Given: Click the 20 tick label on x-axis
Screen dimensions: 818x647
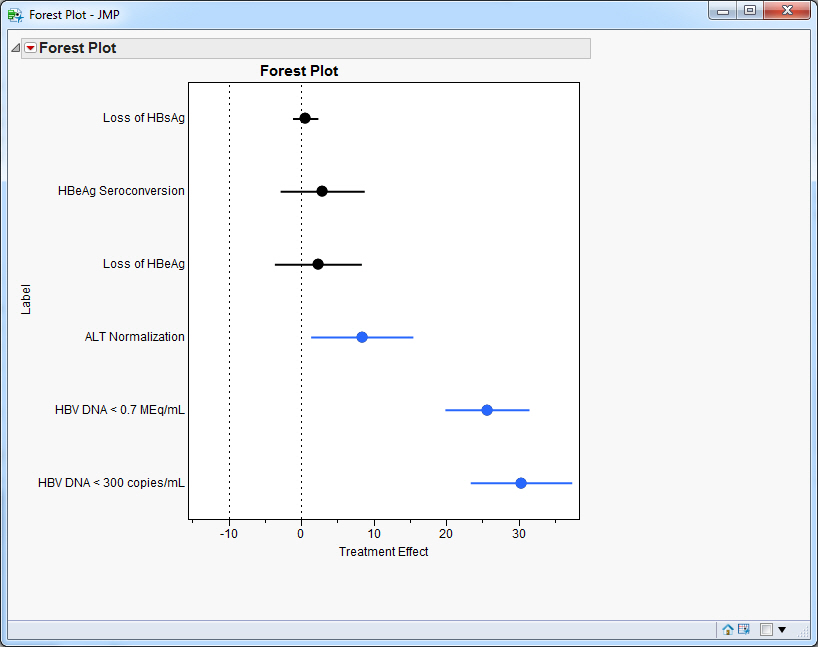Looking at the screenshot, I should [x=446, y=534].
